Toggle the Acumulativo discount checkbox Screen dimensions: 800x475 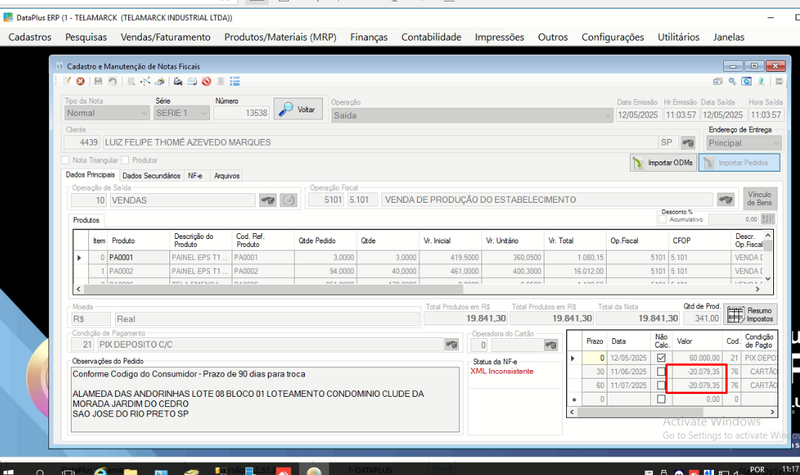point(663,219)
